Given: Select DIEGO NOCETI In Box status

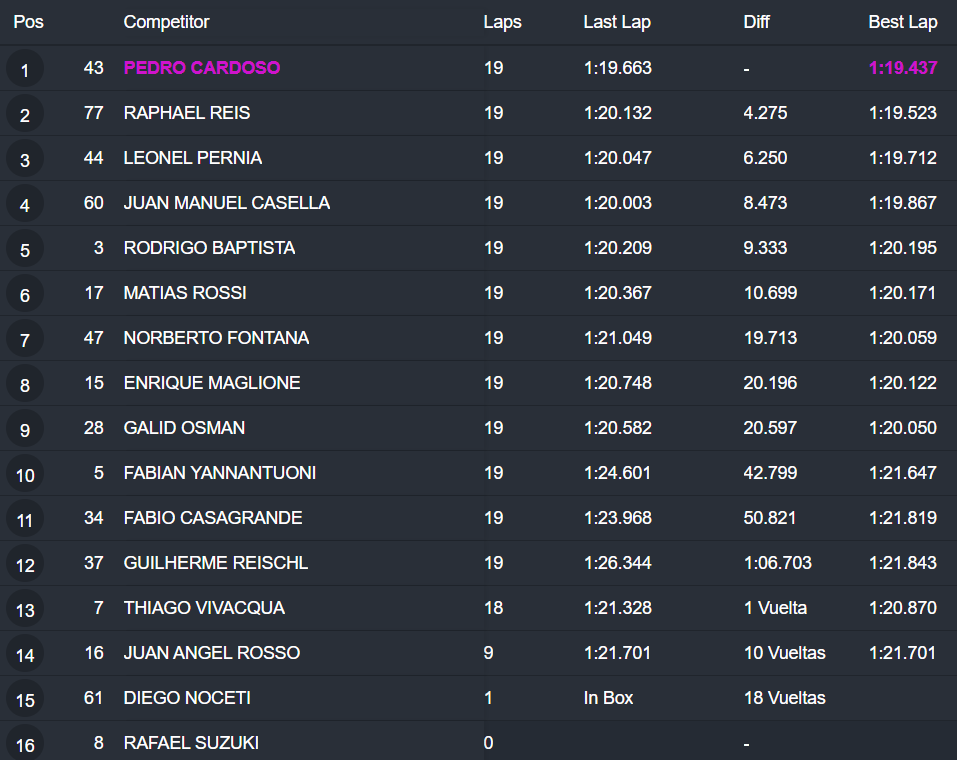Looking at the screenshot, I should (x=608, y=698).
